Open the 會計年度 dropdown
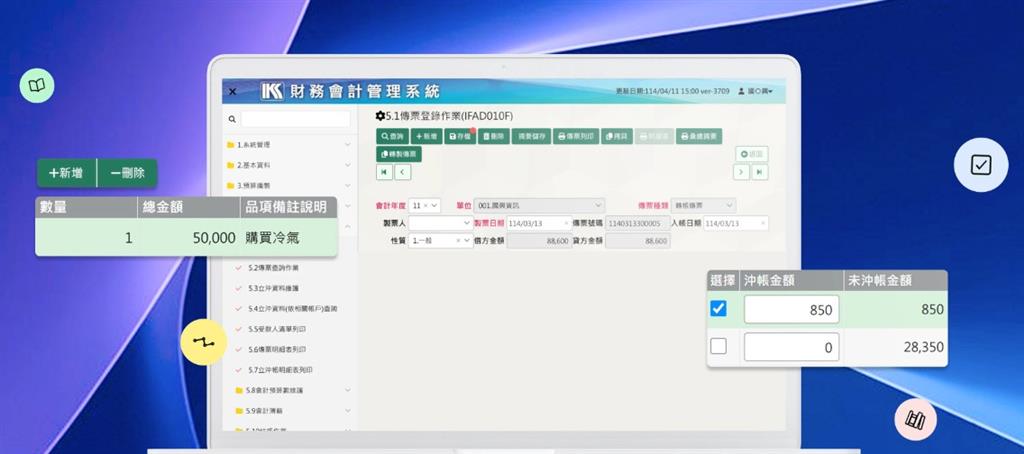1024x454 pixels. point(424,205)
